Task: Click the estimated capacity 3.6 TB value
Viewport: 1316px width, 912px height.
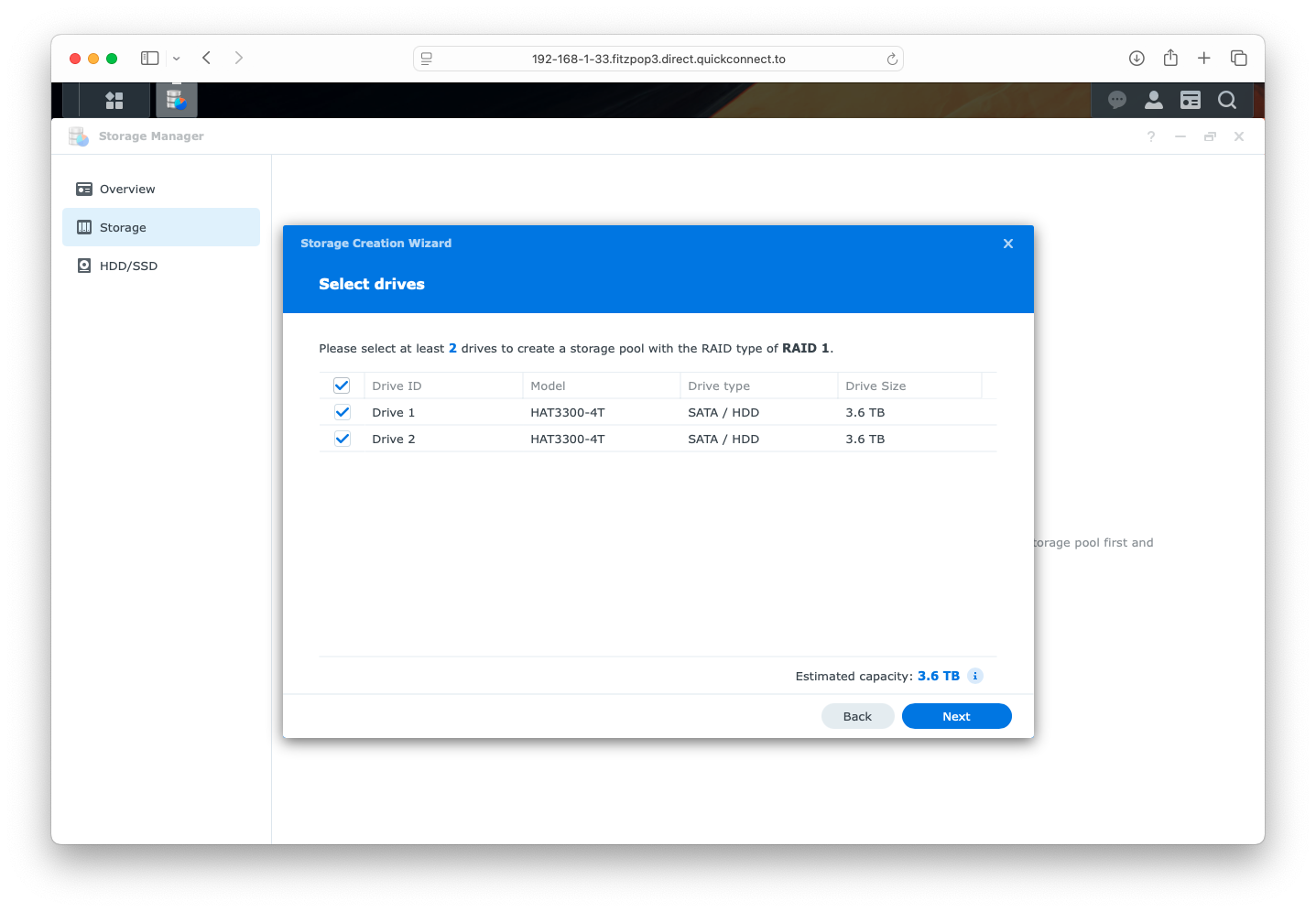Action: (939, 676)
